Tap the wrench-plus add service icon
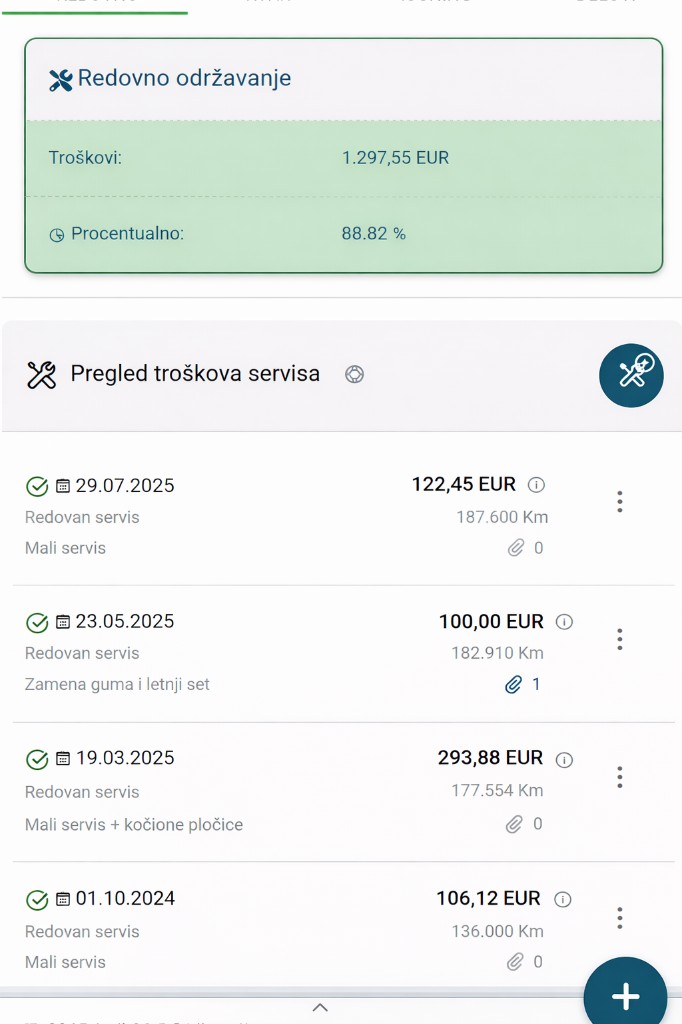Screen dimensions: 682x1024 click(631, 375)
